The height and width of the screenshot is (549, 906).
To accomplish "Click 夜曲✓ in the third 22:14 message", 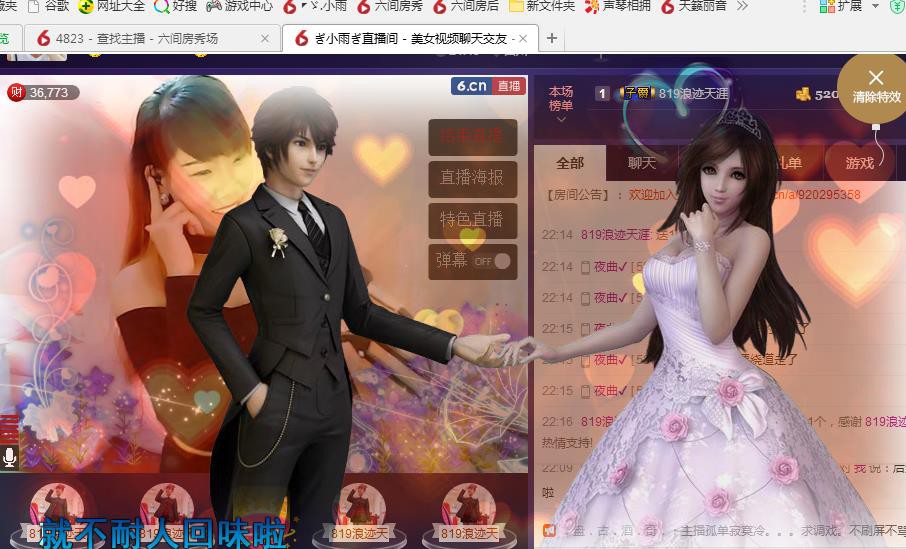I will pos(611,298).
